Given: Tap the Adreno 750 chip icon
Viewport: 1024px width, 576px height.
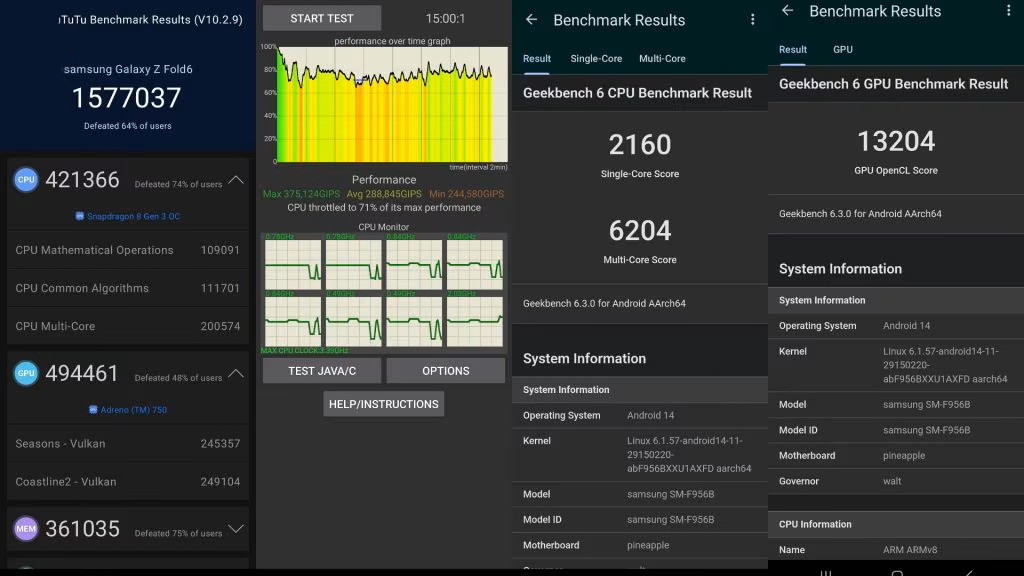Looking at the screenshot, I should (93, 410).
